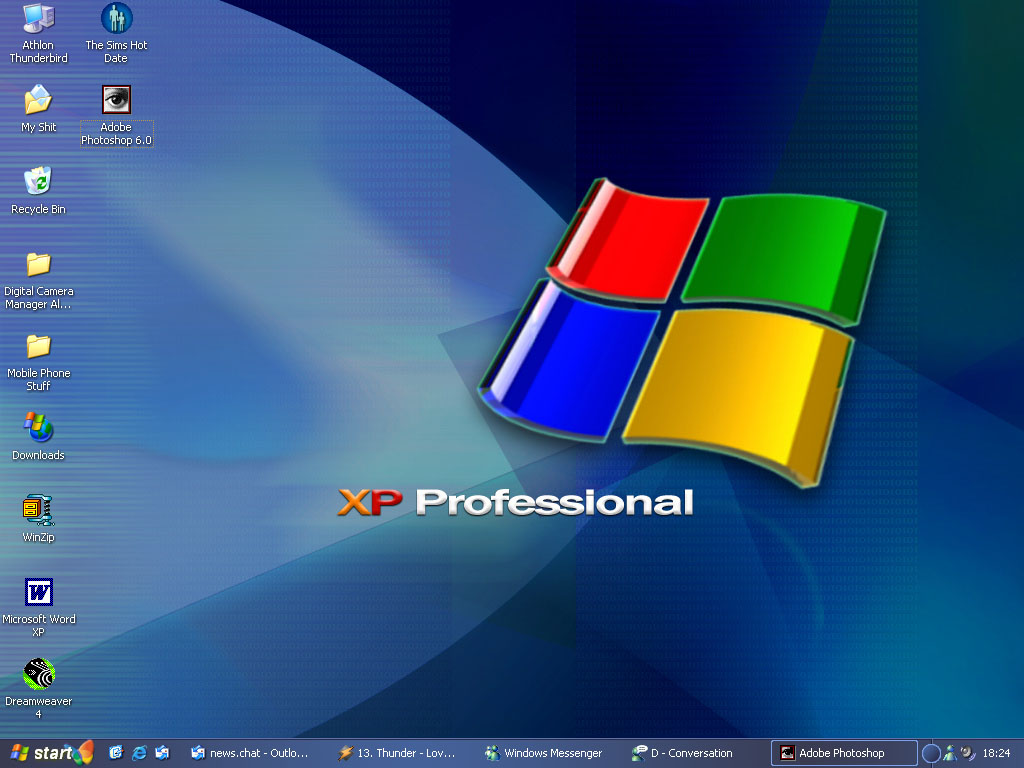This screenshot has width=1024, height=768.
Task: Open the Downloads desktop shortcut
Action: [38, 428]
